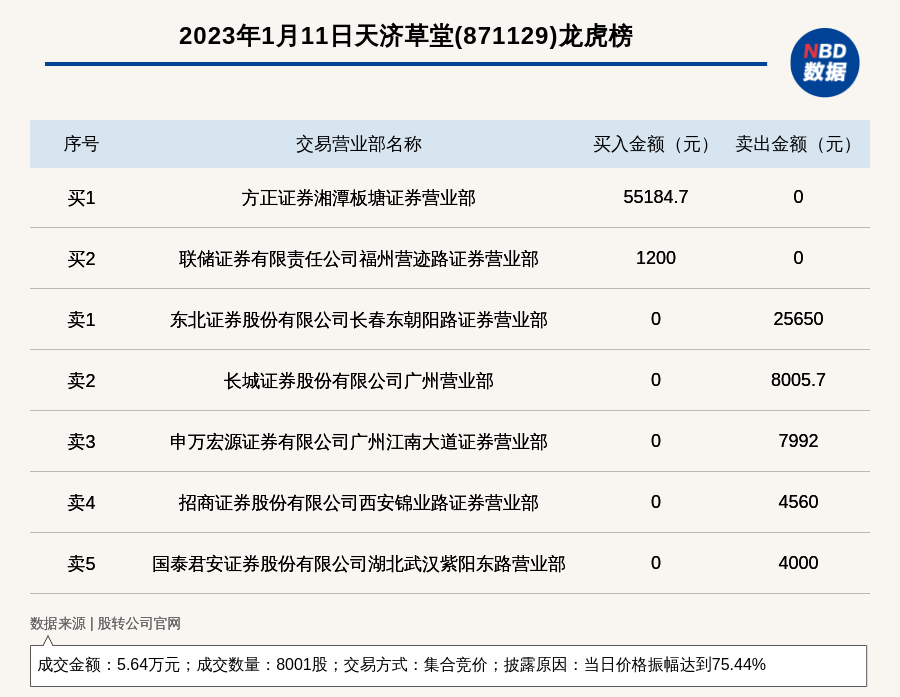Select the 卖2 row label

point(81,381)
